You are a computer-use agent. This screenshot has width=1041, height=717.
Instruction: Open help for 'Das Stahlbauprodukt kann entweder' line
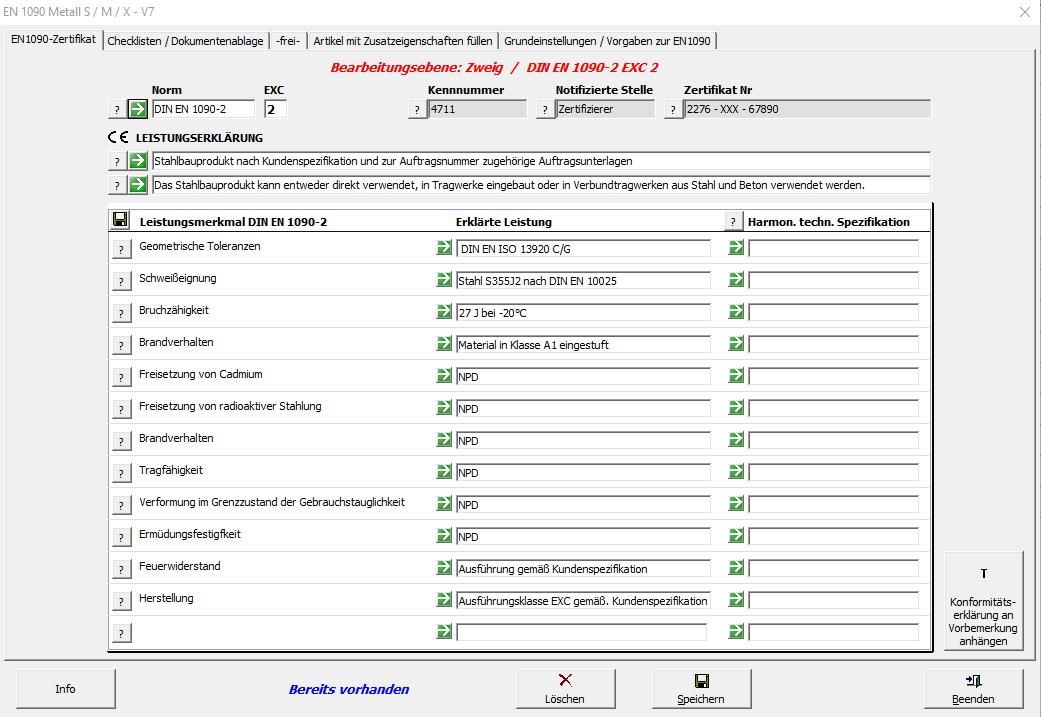117,185
